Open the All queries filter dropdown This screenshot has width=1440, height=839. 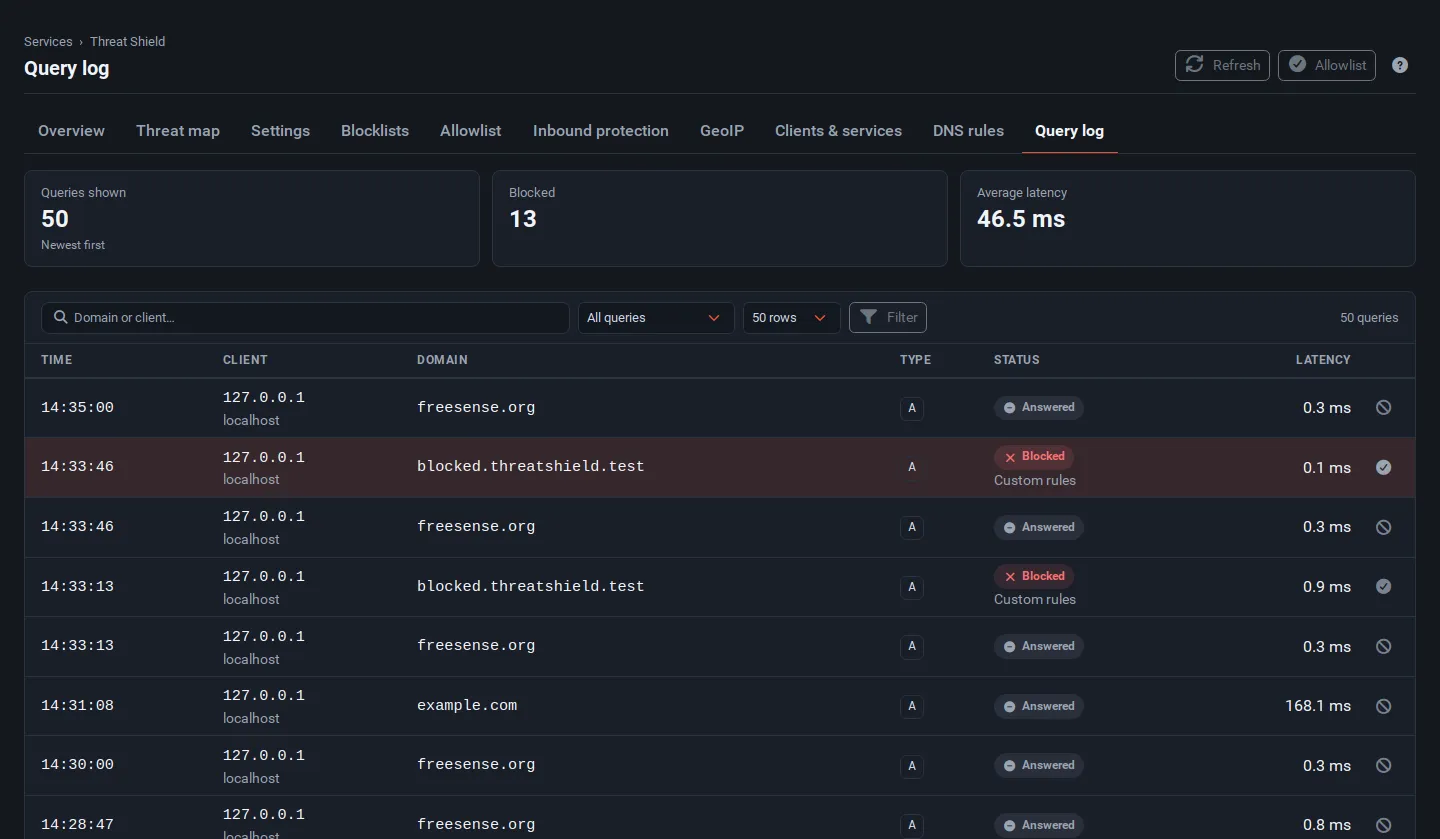coord(656,318)
